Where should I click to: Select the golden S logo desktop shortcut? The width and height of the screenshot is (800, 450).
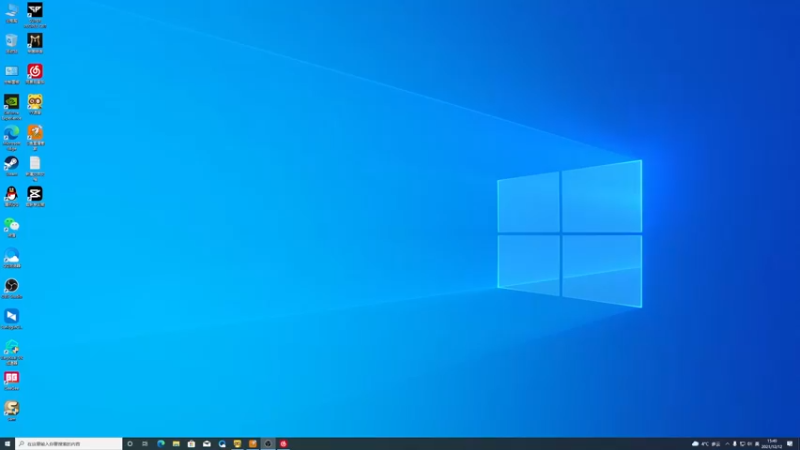(12, 411)
